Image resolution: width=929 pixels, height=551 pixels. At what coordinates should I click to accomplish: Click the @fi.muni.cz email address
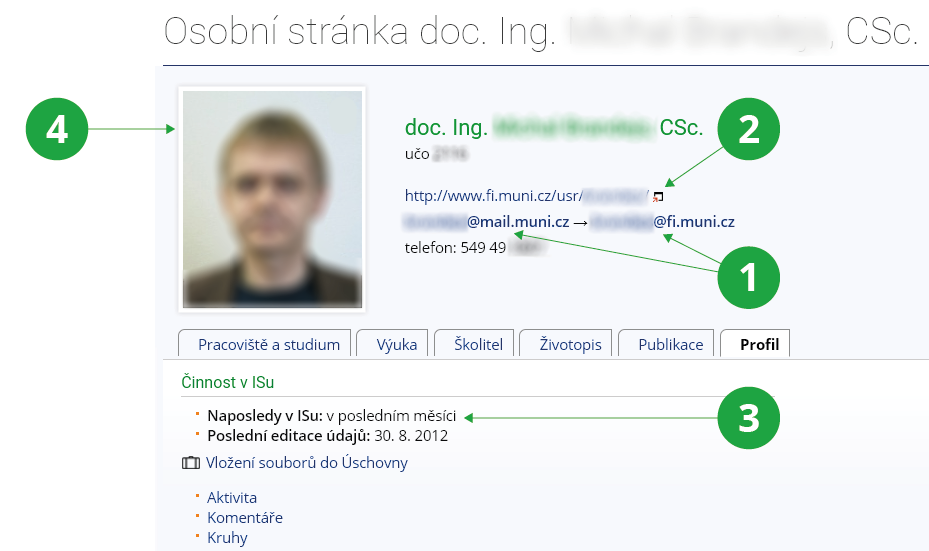pyautogui.click(x=664, y=222)
